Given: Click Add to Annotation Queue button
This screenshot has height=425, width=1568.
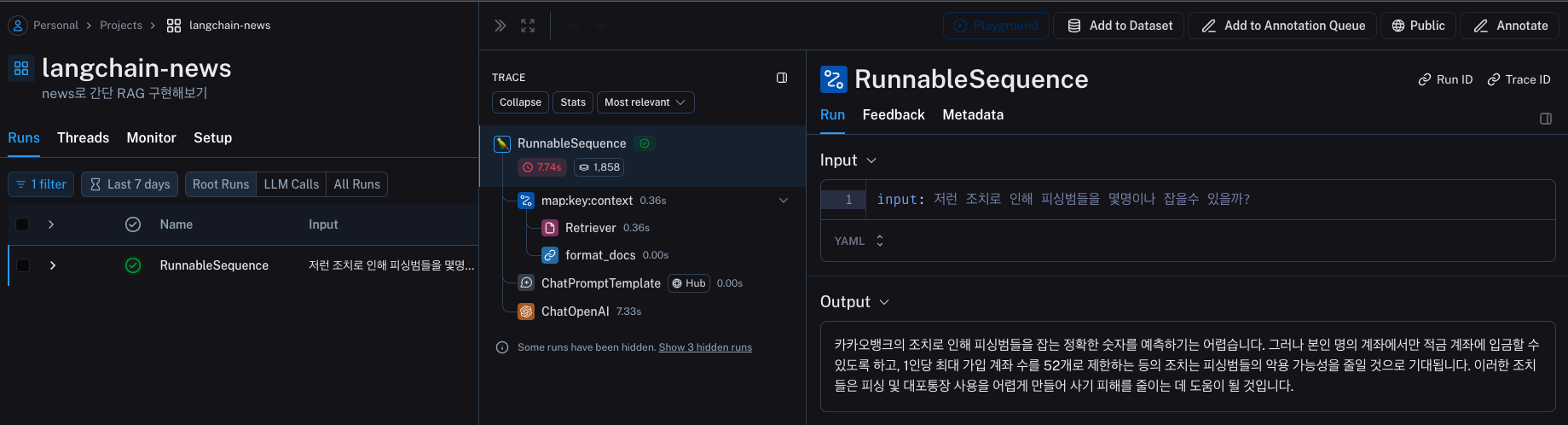Looking at the screenshot, I should click(x=1282, y=26).
